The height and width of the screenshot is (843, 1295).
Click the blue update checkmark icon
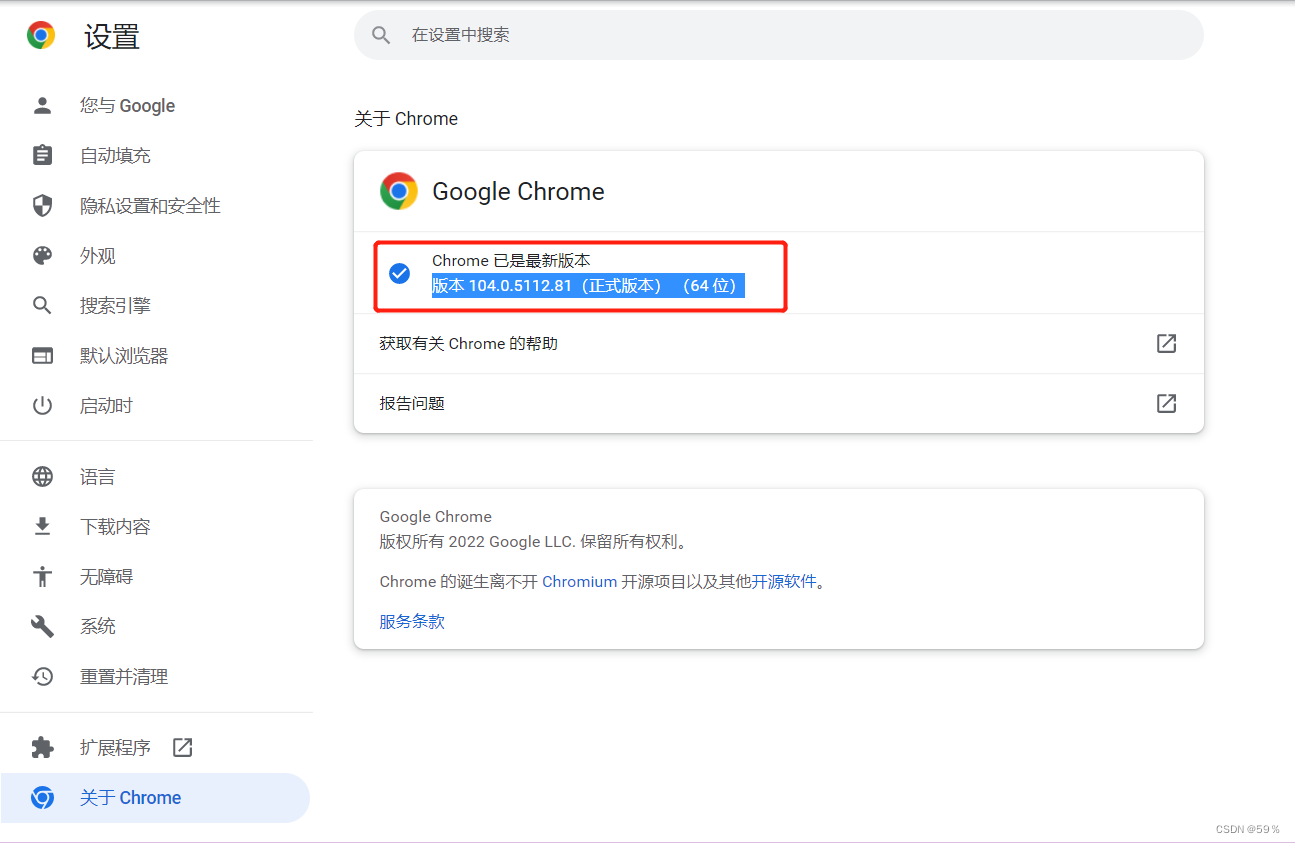pyautogui.click(x=400, y=272)
